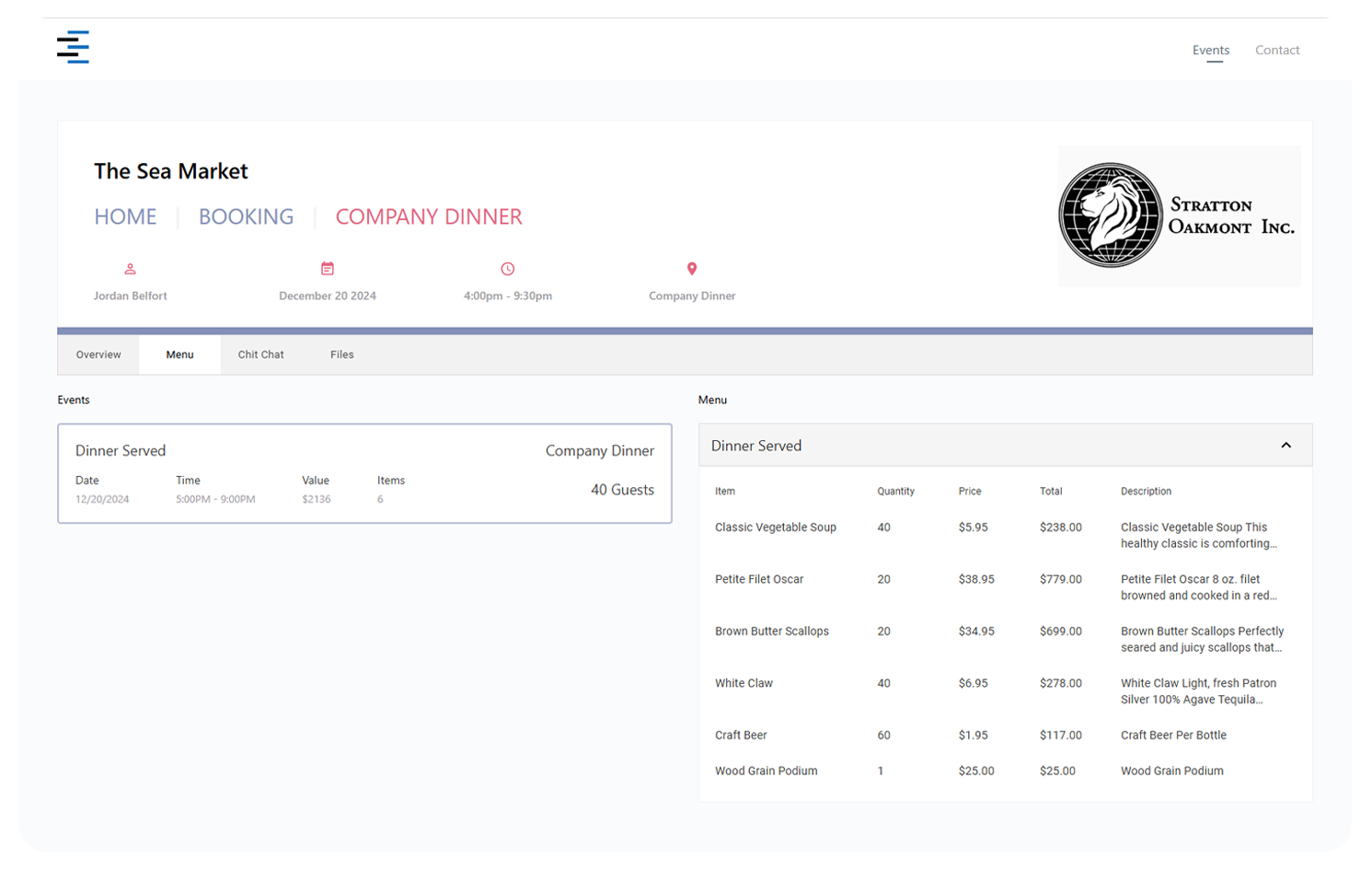Click the calendar icon above December 20 2024

tap(328, 269)
